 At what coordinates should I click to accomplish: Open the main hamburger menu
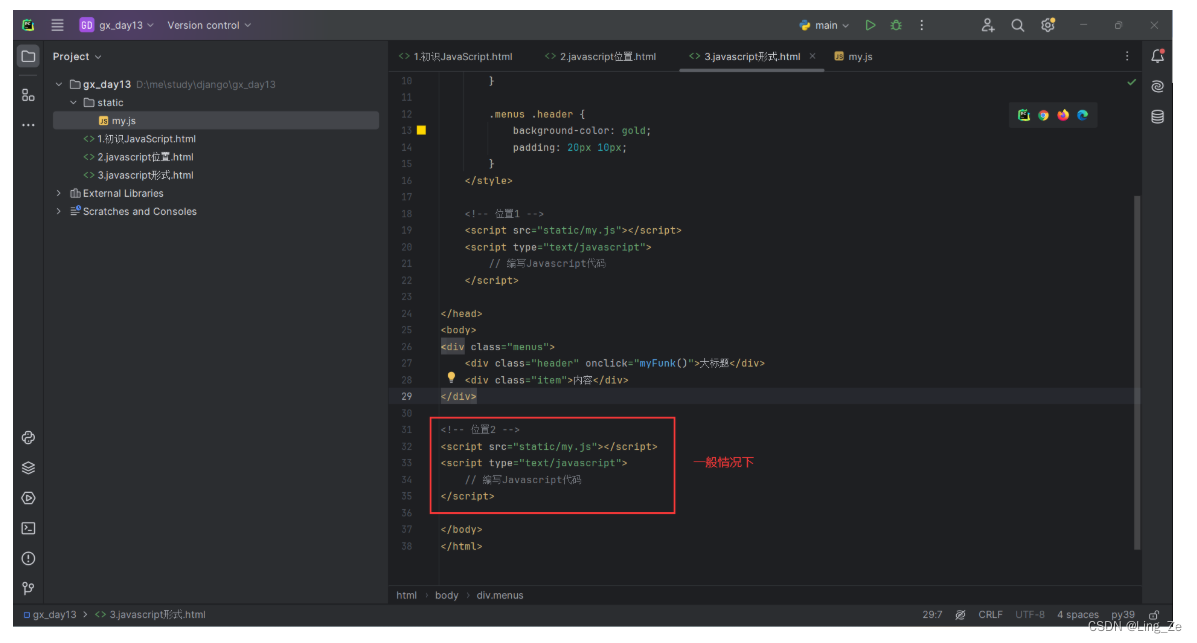click(x=57, y=25)
